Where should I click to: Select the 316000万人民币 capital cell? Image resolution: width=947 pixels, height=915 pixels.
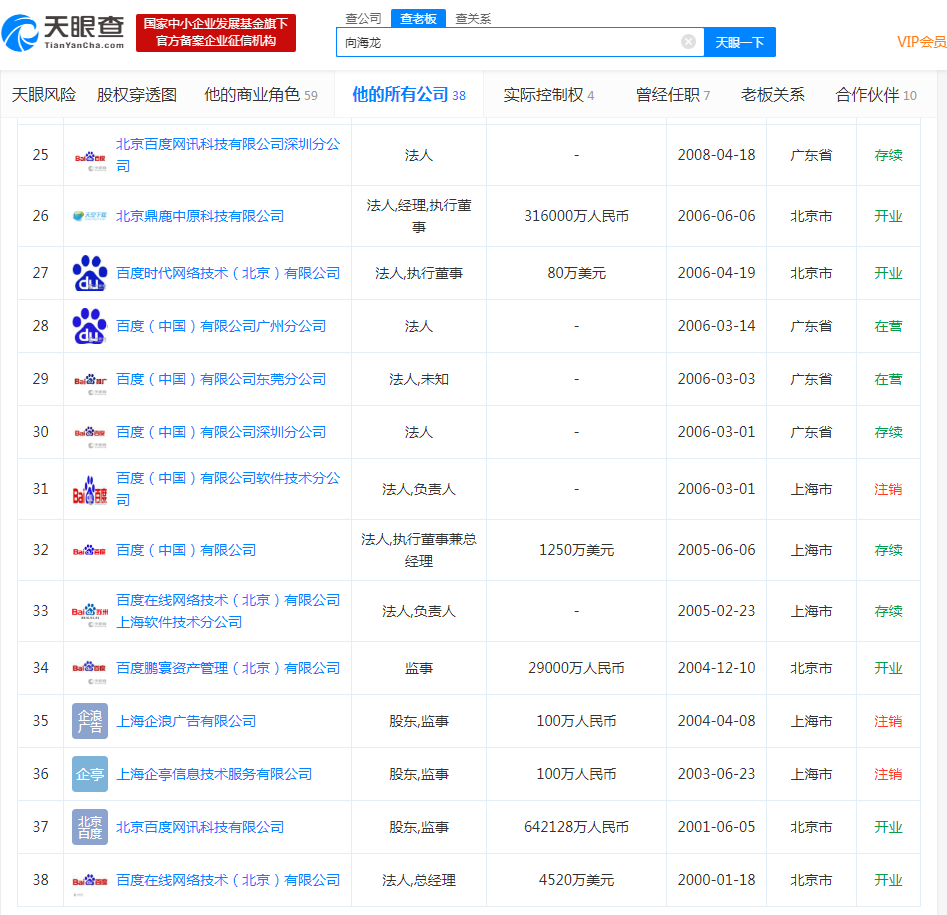pos(576,216)
